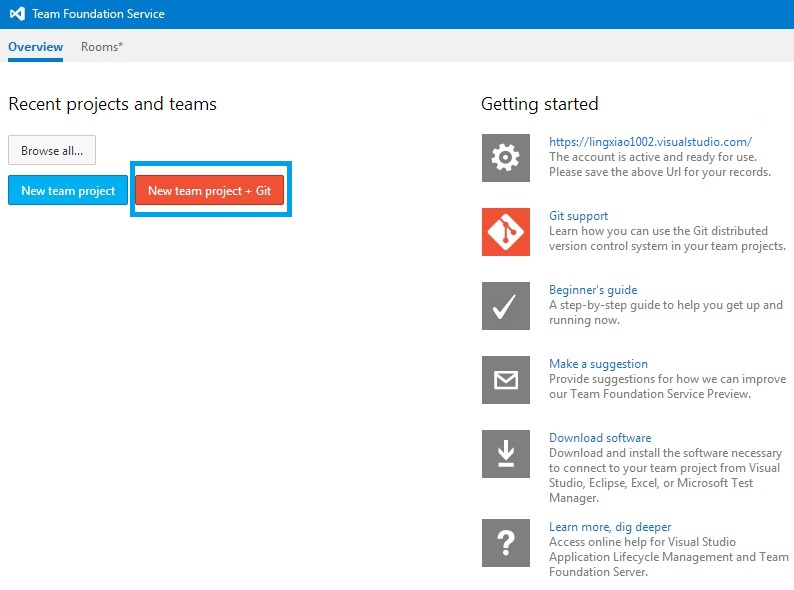Click the Team Foundation Service title
The image size is (794, 590).
coord(98,14)
